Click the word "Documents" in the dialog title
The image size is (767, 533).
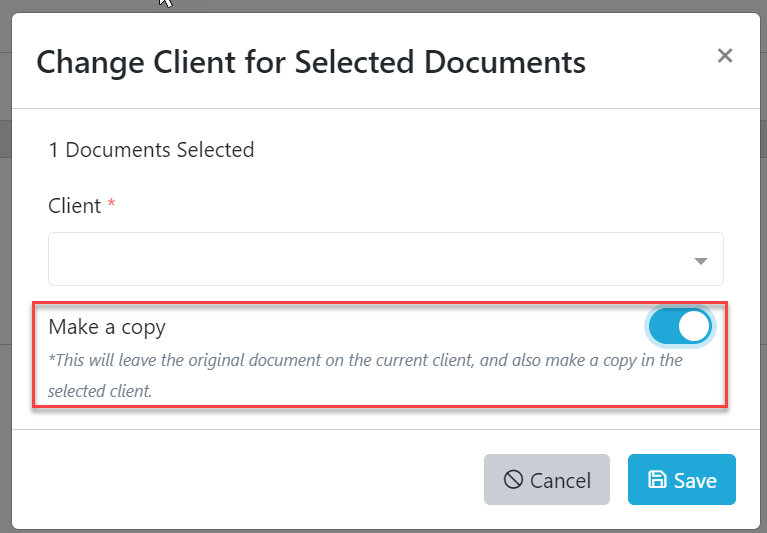tap(504, 62)
